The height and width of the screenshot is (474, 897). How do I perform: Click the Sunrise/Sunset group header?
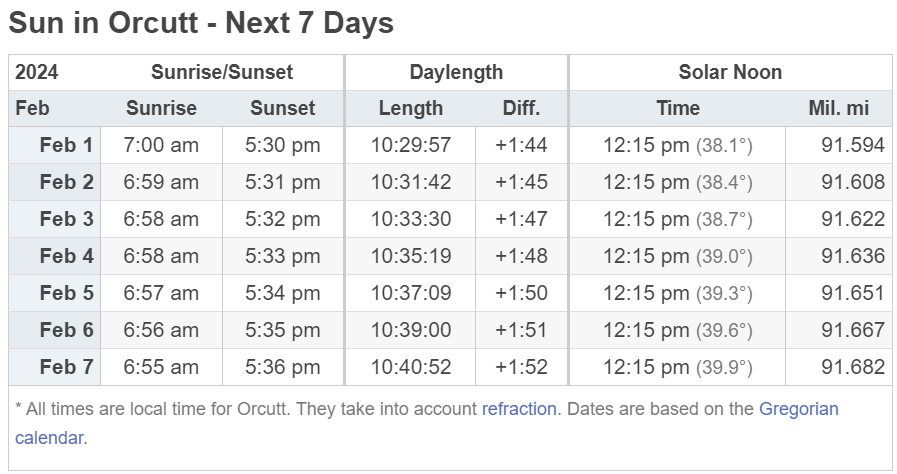point(222,72)
